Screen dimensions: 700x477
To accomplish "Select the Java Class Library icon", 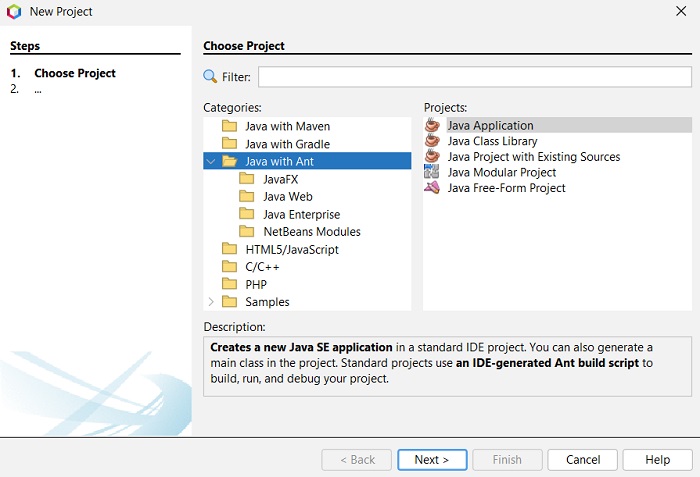I will (432, 141).
